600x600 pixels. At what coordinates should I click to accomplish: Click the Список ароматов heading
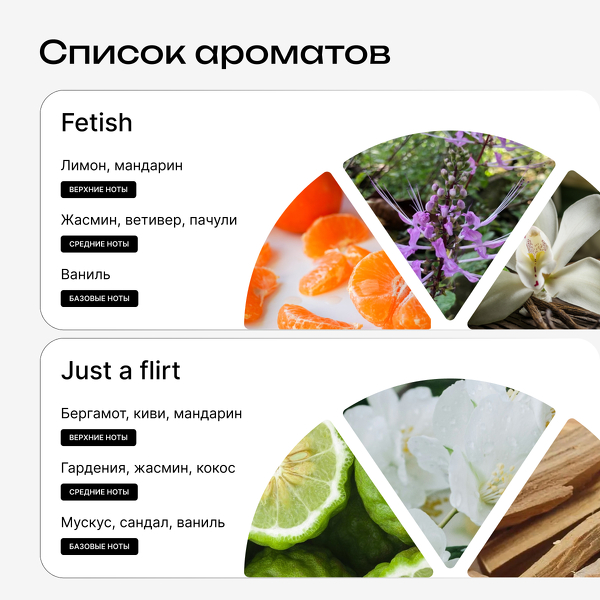(x=215, y=53)
